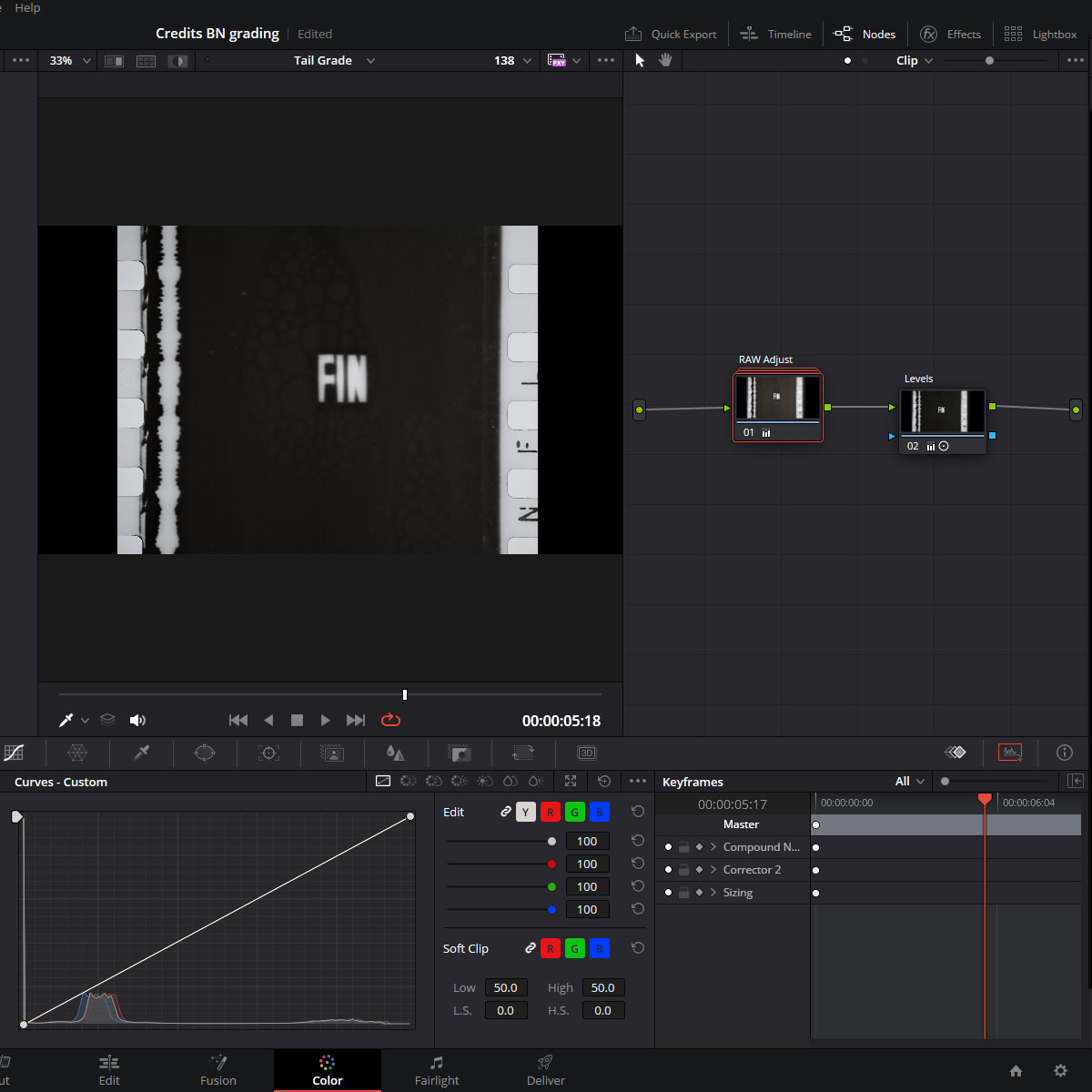
Task: Select the Power Window tool
Action: point(204,753)
